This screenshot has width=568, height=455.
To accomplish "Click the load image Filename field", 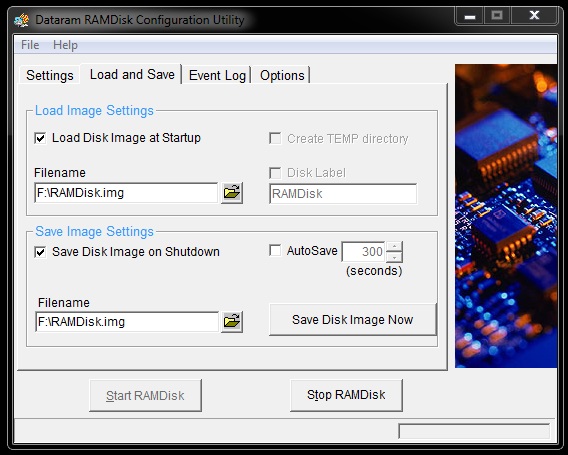I will click(x=126, y=193).
